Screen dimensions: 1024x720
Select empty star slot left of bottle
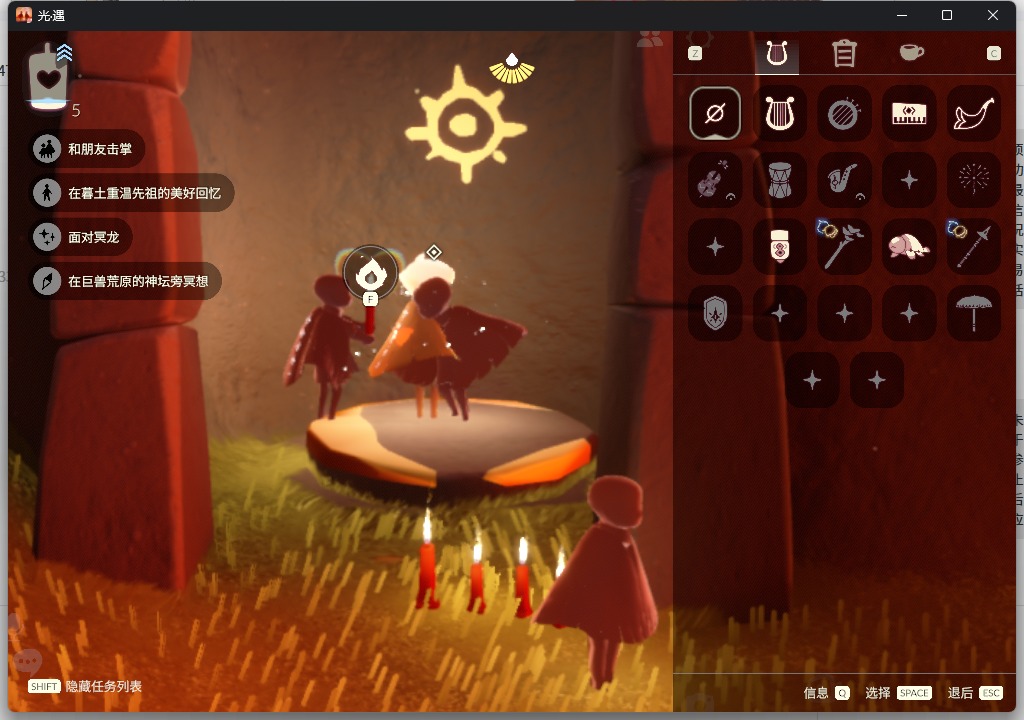click(715, 247)
